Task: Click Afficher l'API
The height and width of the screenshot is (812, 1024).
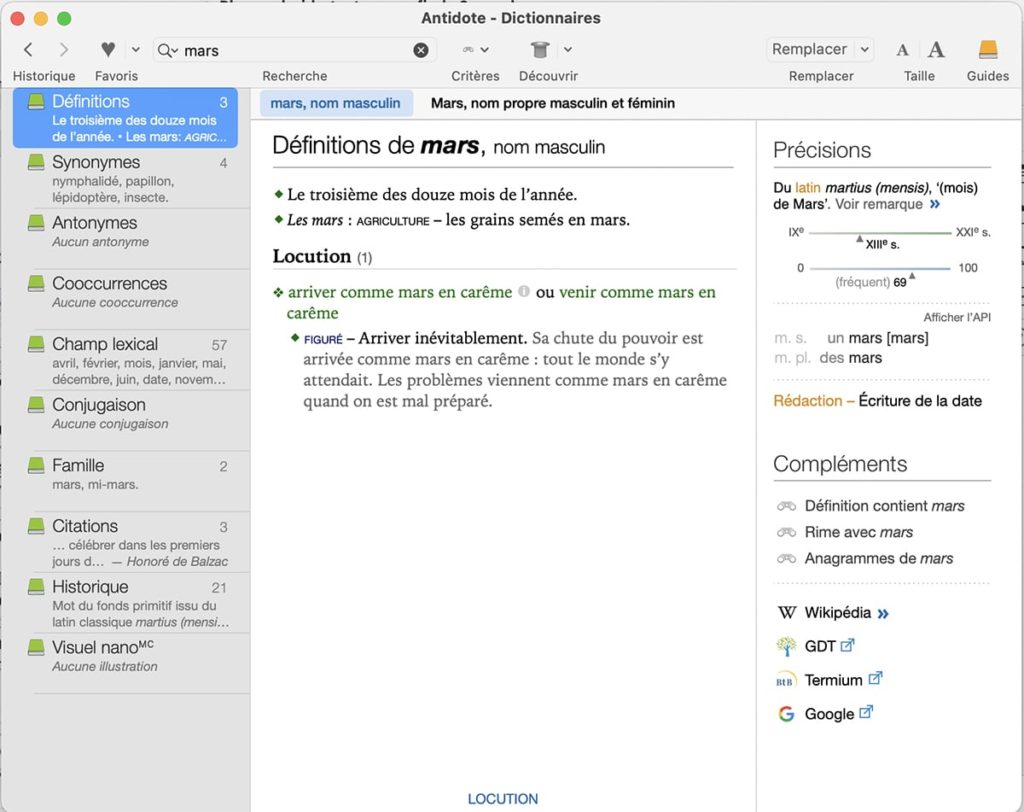Action: point(957,317)
